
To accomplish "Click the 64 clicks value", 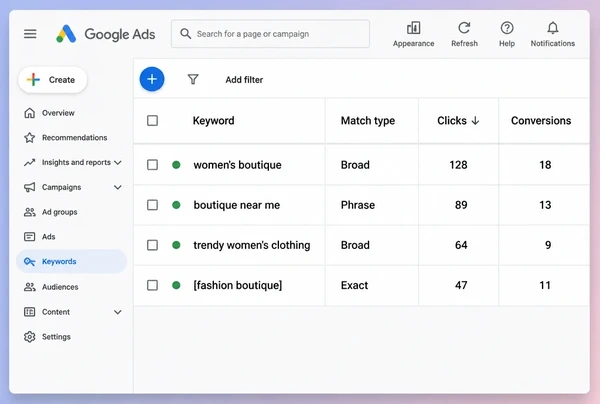I will coord(461,245).
